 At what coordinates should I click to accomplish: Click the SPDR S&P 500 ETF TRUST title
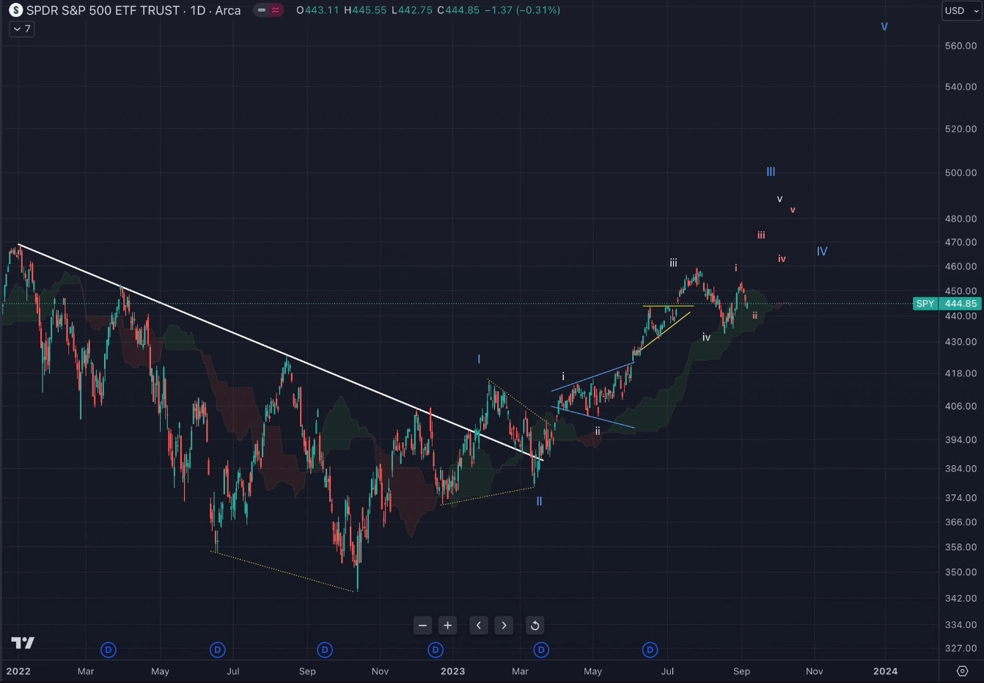click(x=103, y=10)
